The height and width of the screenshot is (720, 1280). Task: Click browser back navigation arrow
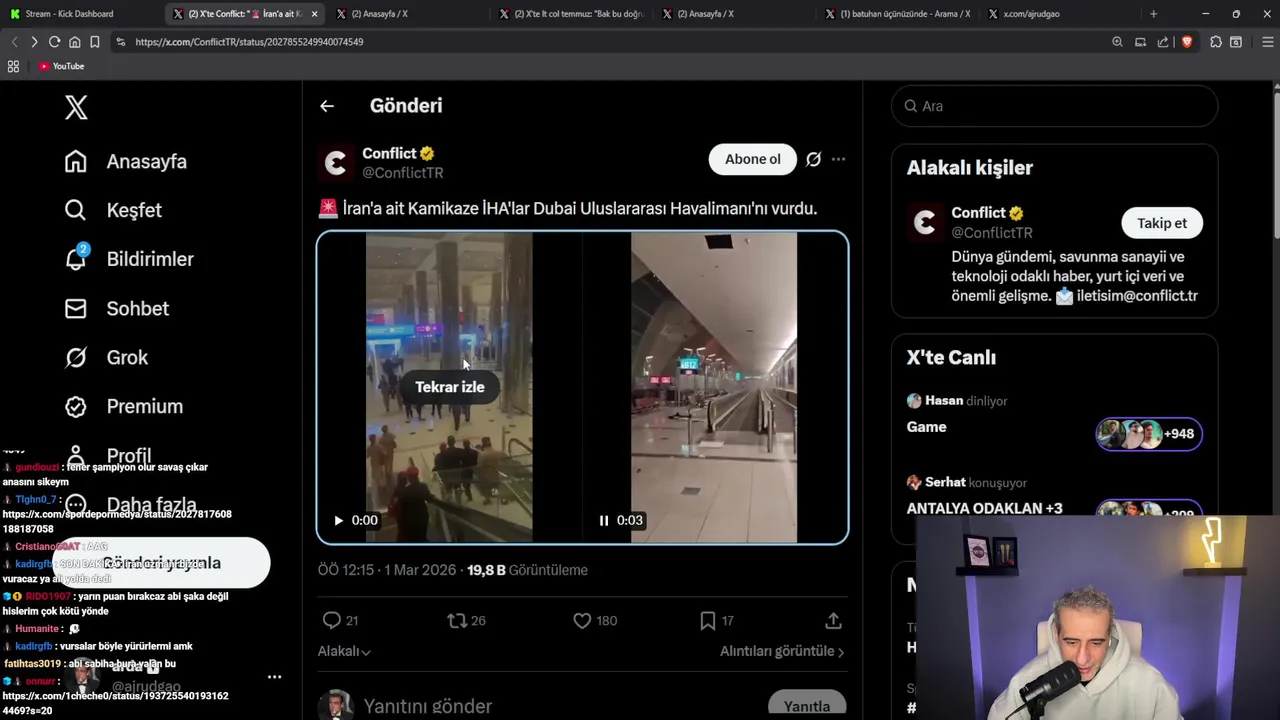point(14,42)
